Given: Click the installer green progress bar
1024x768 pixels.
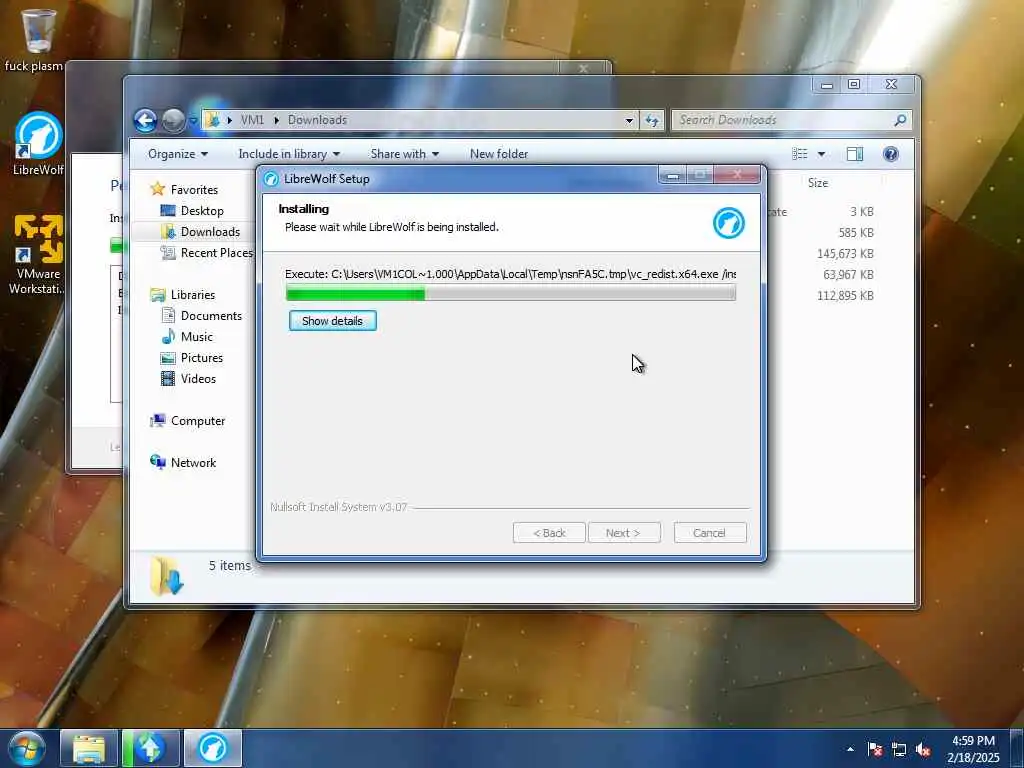Looking at the screenshot, I should click(511, 293).
